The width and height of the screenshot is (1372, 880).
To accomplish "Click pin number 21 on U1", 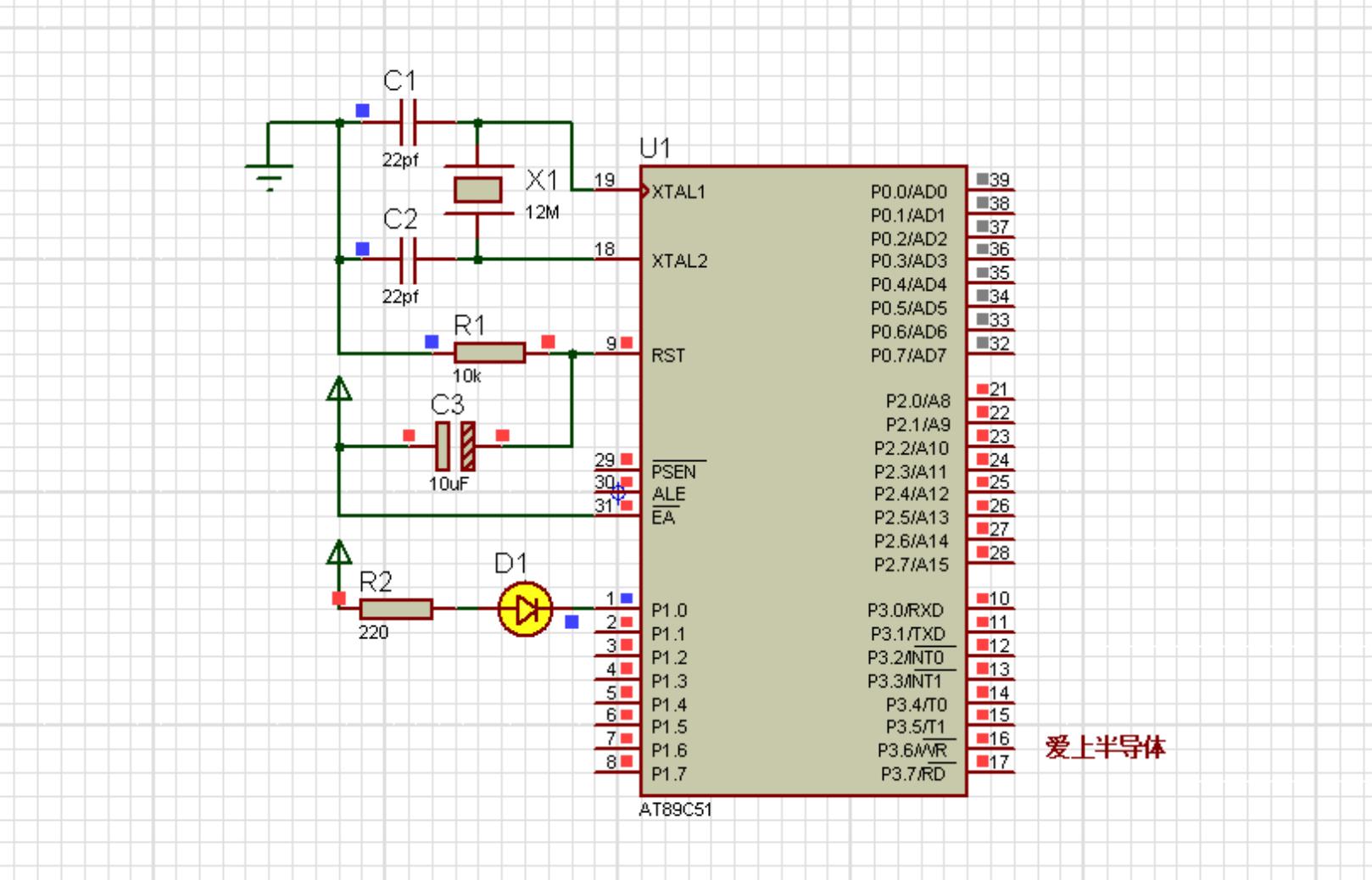I will (1000, 389).
